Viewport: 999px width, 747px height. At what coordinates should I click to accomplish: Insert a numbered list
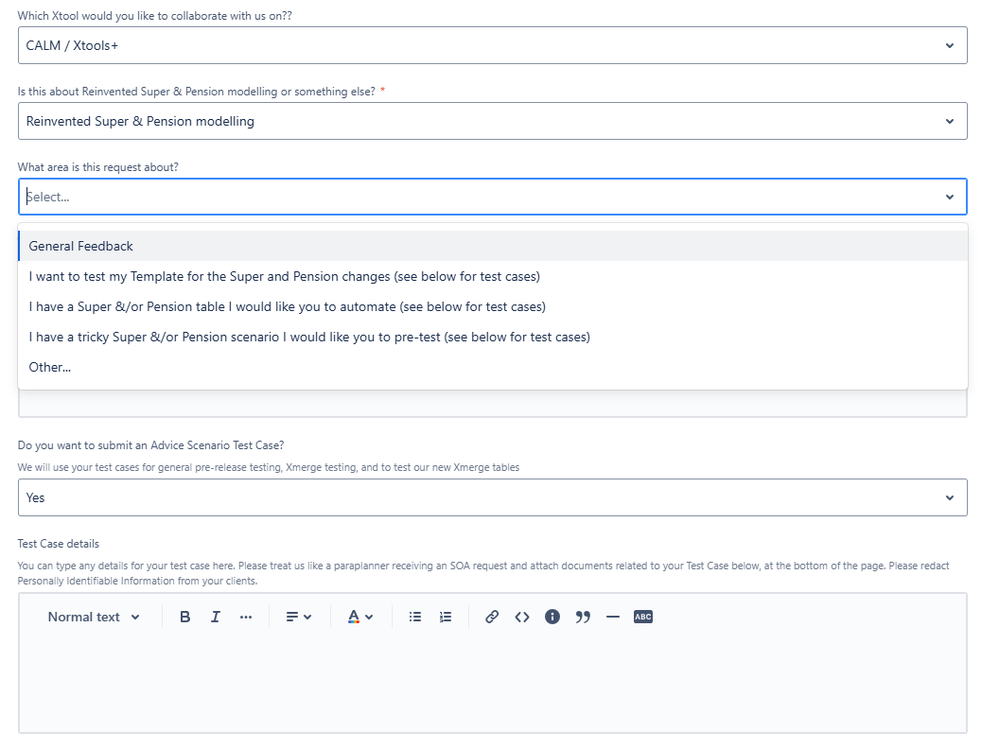(445, 617)
